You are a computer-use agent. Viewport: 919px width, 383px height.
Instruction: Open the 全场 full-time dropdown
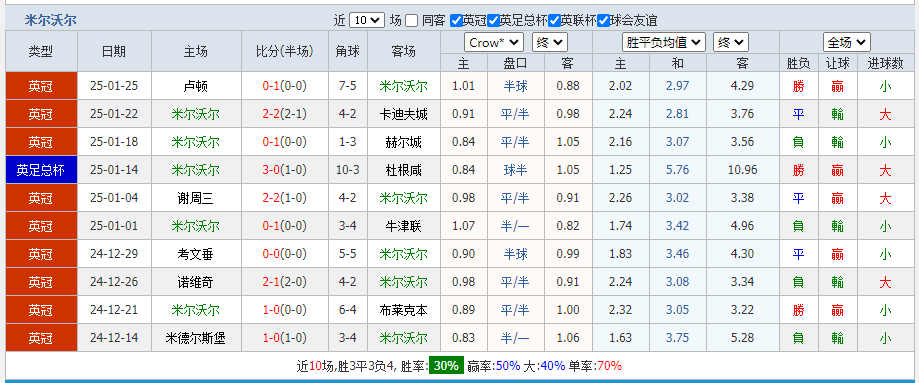coord(846,42)
